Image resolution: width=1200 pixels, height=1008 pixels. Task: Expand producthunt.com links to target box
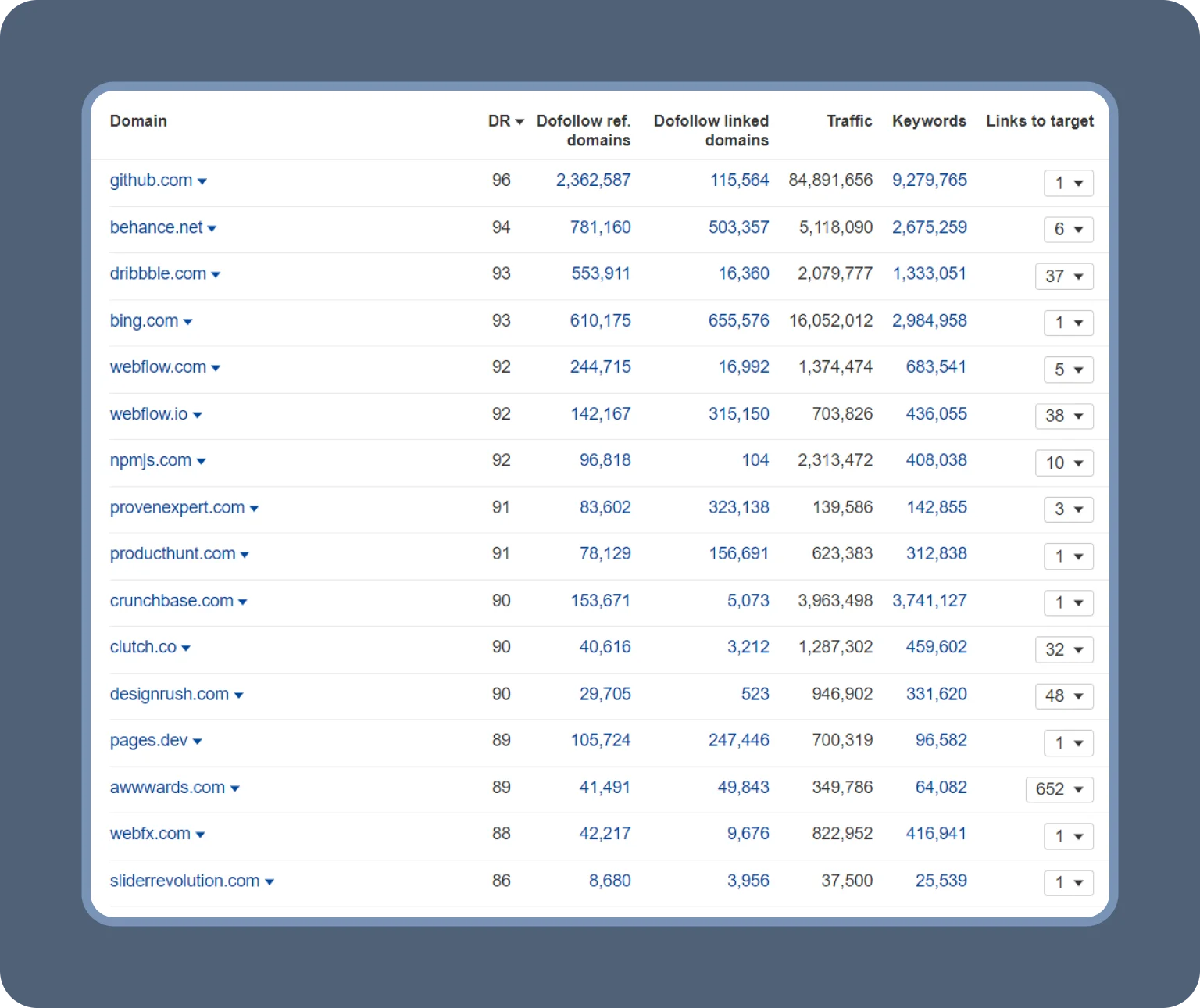click(1069, 556)
